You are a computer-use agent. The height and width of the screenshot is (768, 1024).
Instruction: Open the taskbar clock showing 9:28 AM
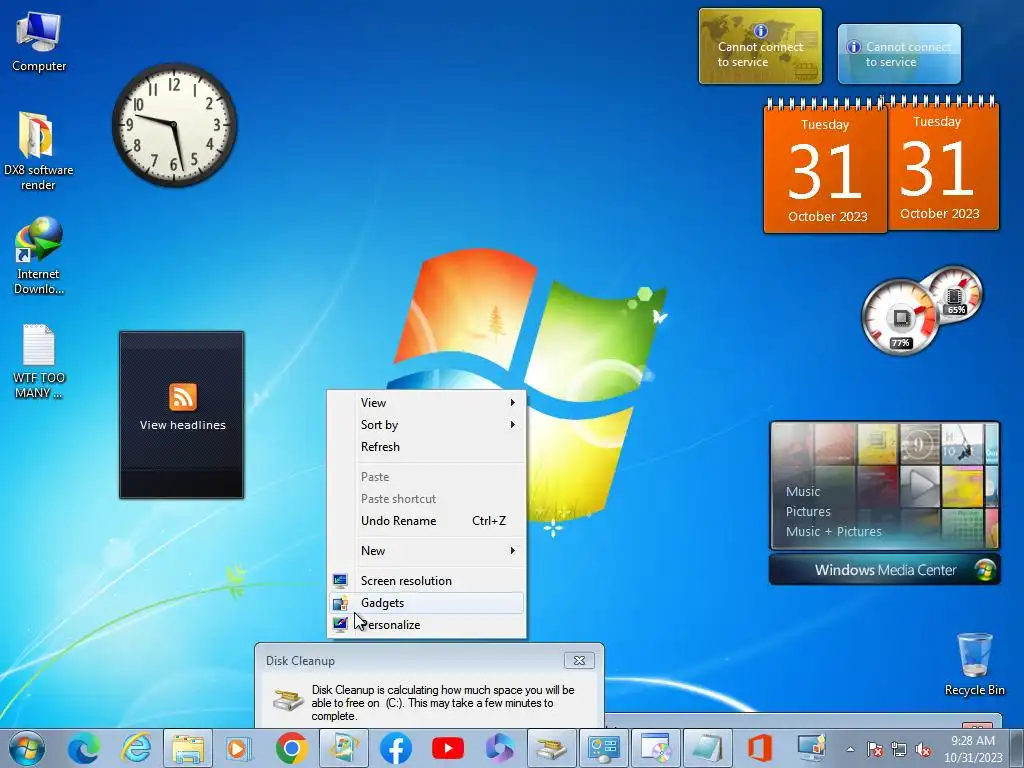pyautogui.click(x=973, y=749)
